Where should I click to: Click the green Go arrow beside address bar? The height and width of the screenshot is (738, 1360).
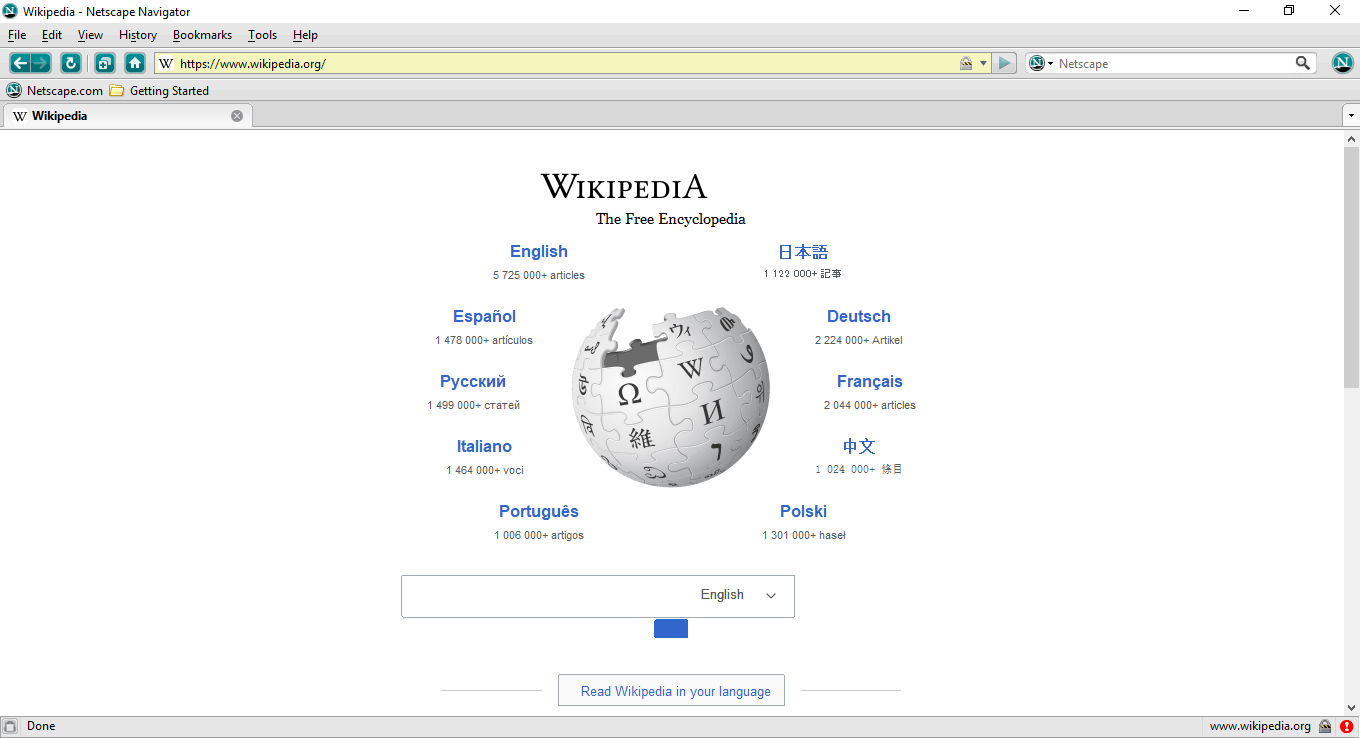[x=1005, y=63]
